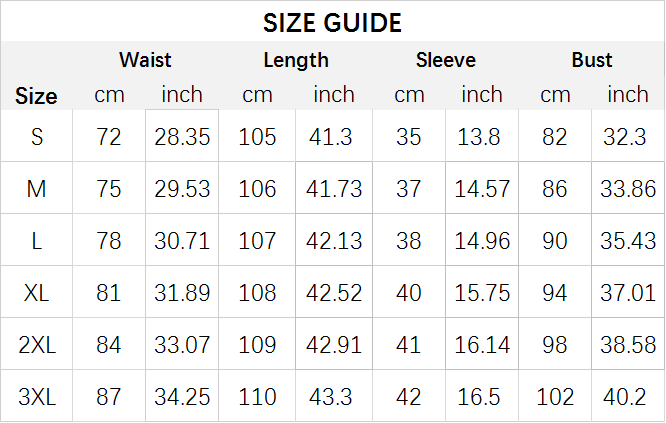The height and width of the screenshot is (423, 666).
Task: Select bust cm cell 102
Action: tap(555, 397)
